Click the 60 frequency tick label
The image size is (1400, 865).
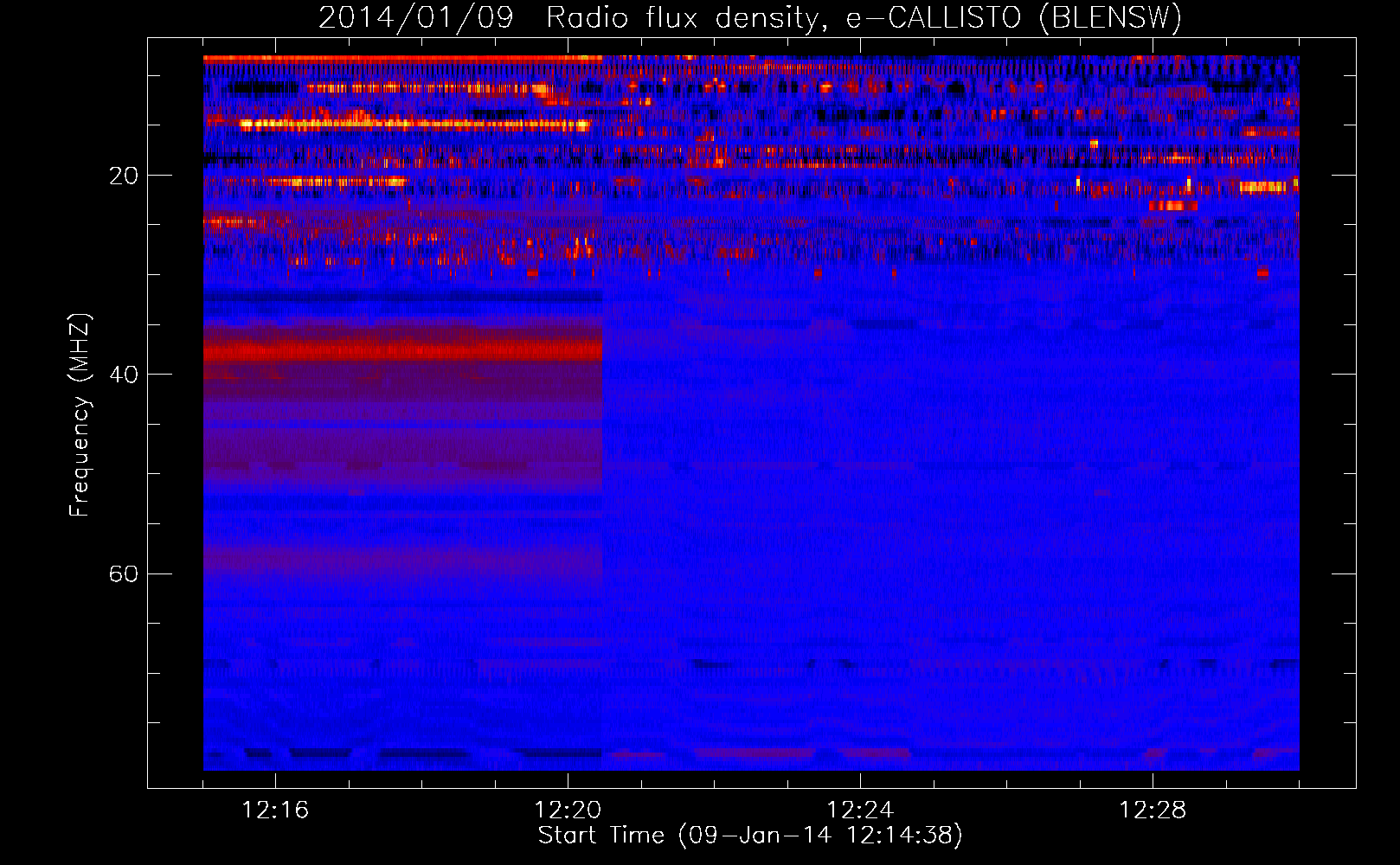point(124,573)
